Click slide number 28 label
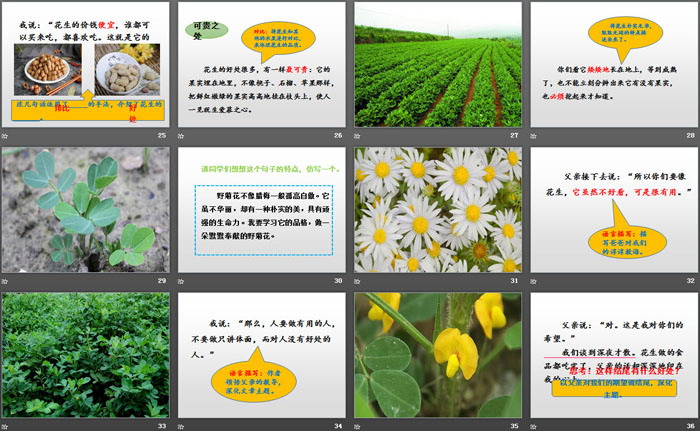The width and height of the screenshot is (700, 431). coord(691,135)
